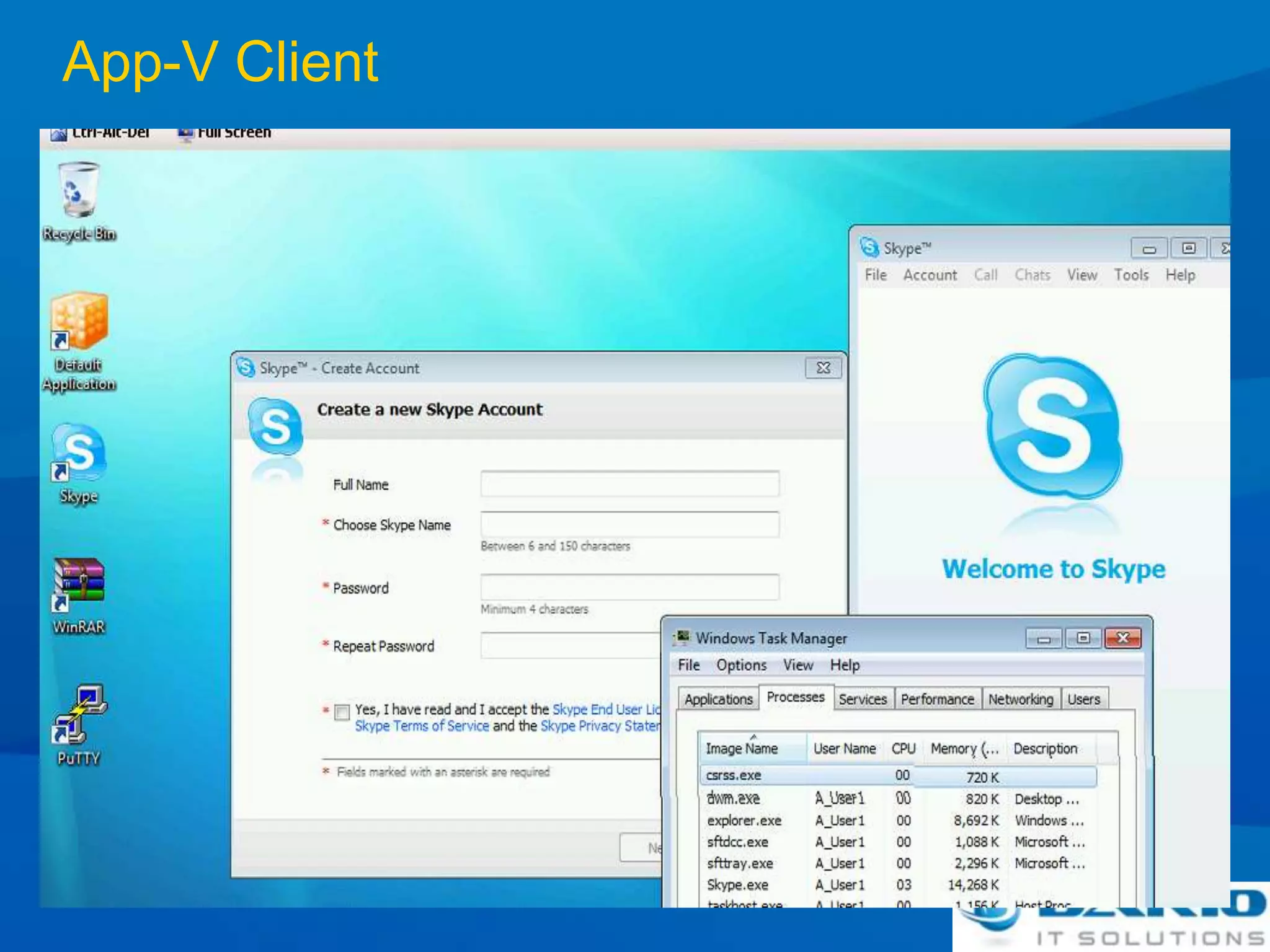The width and height of the screenshot is (1270, 952).
Task: Open the Options menu in Task Manager
Action: pyautogui.click(x=742, y=665)
